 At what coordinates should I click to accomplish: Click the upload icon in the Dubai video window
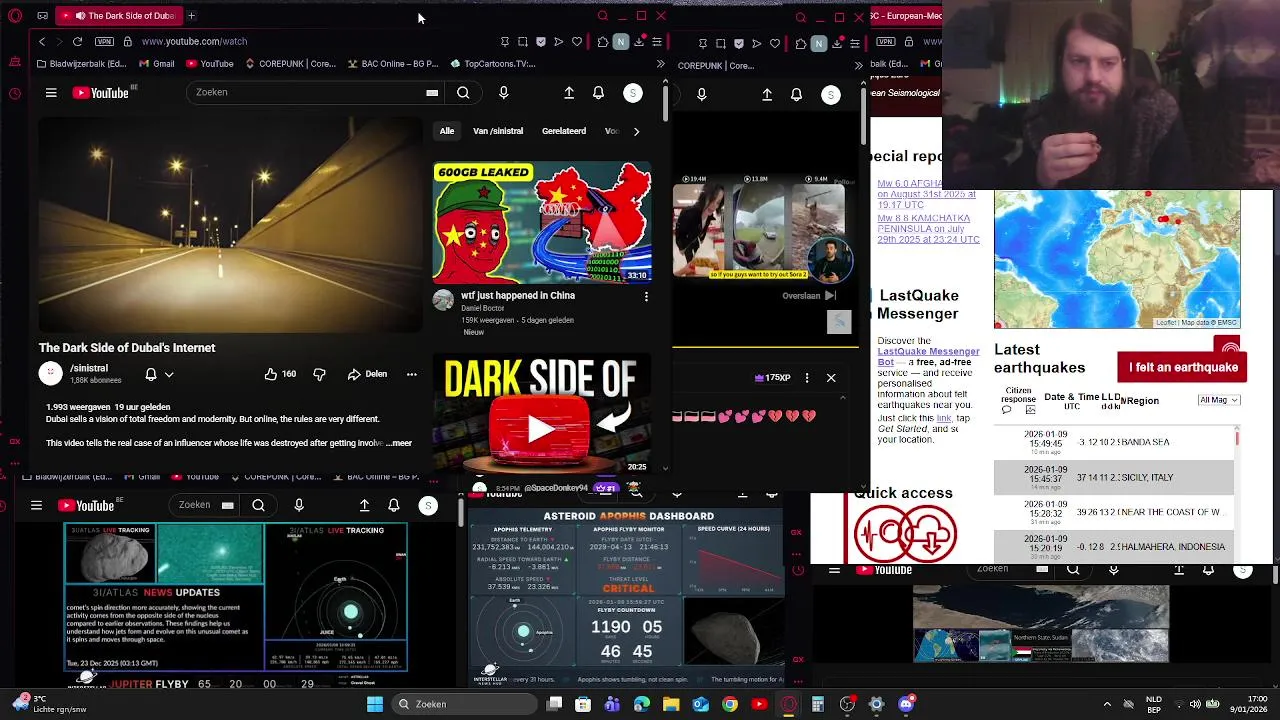coord(569,92)
